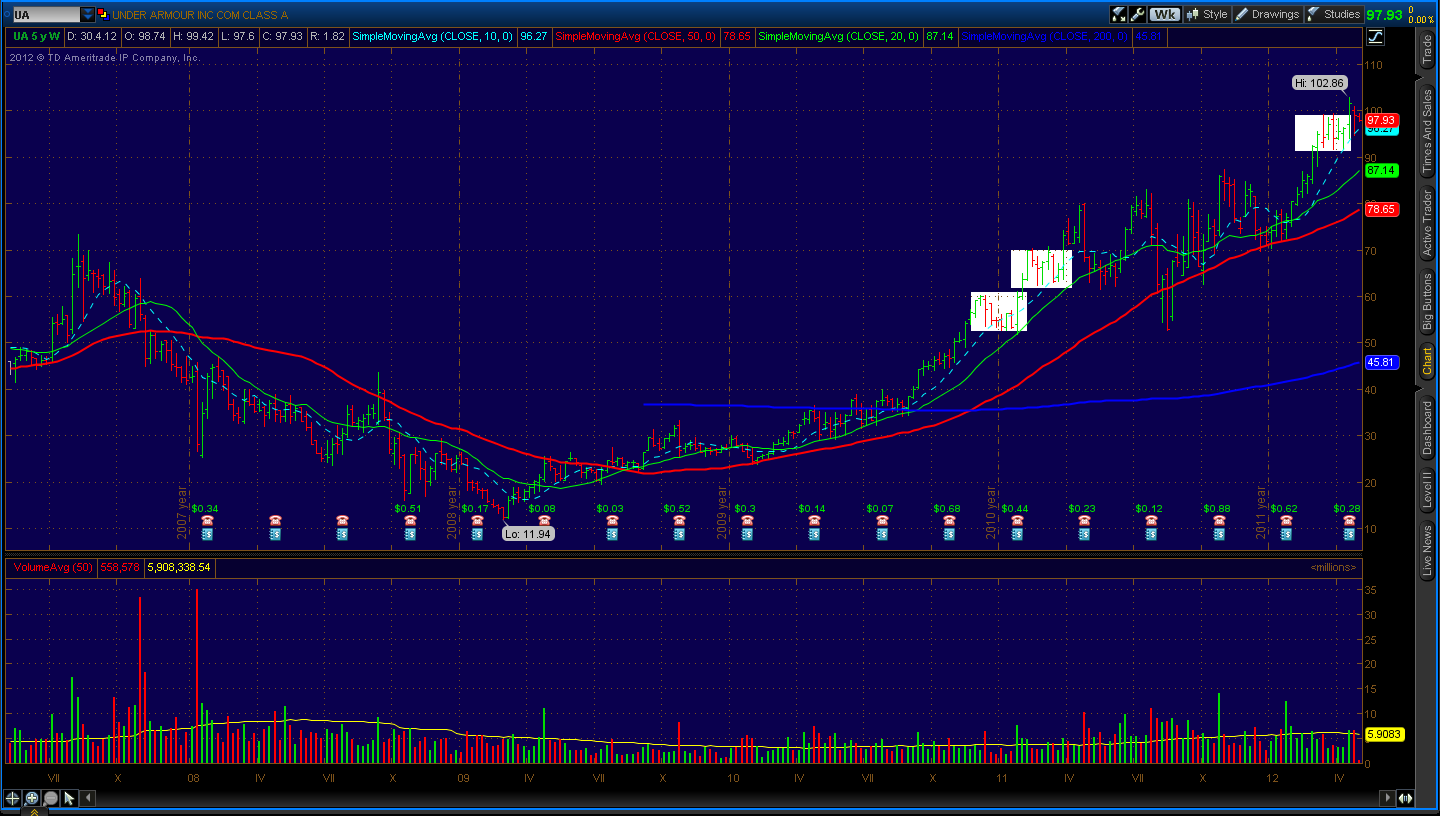Click the Lo: 11.94 price label
The height and width of the screenshot is (816, 1440).
tap(528, 534)
